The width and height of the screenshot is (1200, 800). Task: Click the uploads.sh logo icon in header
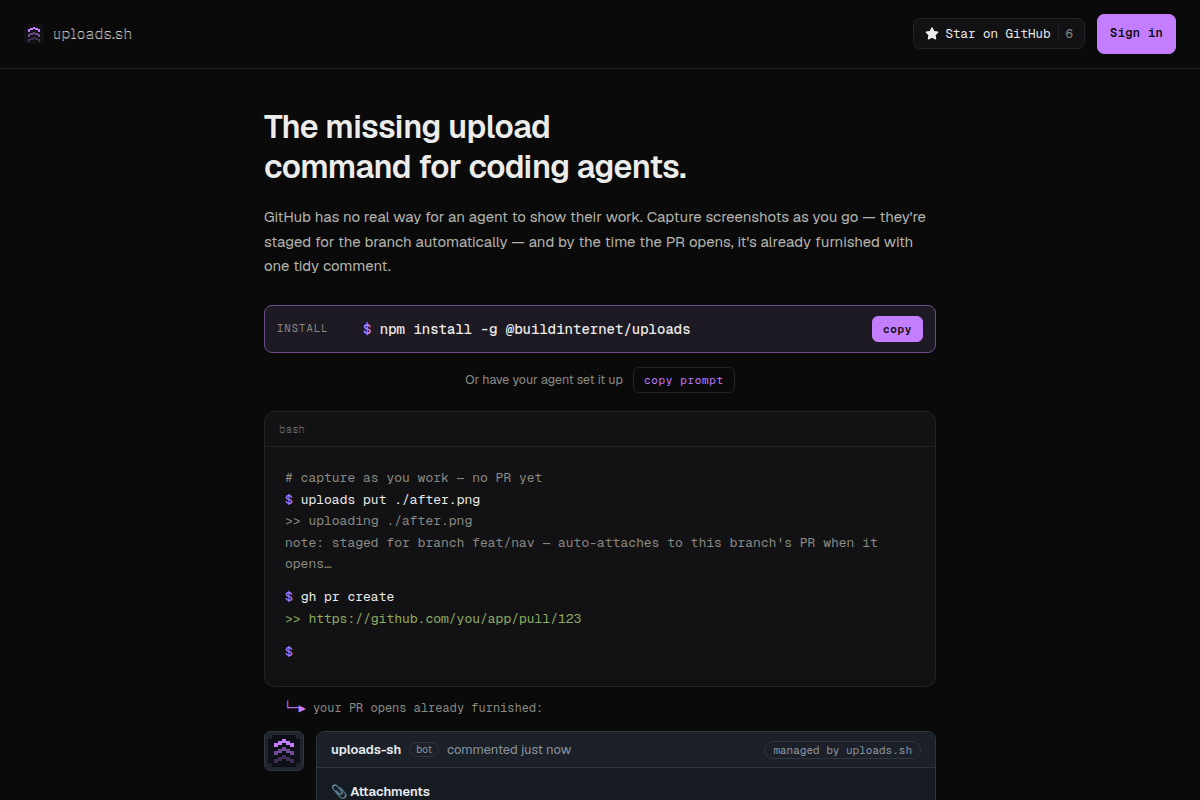point(34,34)
